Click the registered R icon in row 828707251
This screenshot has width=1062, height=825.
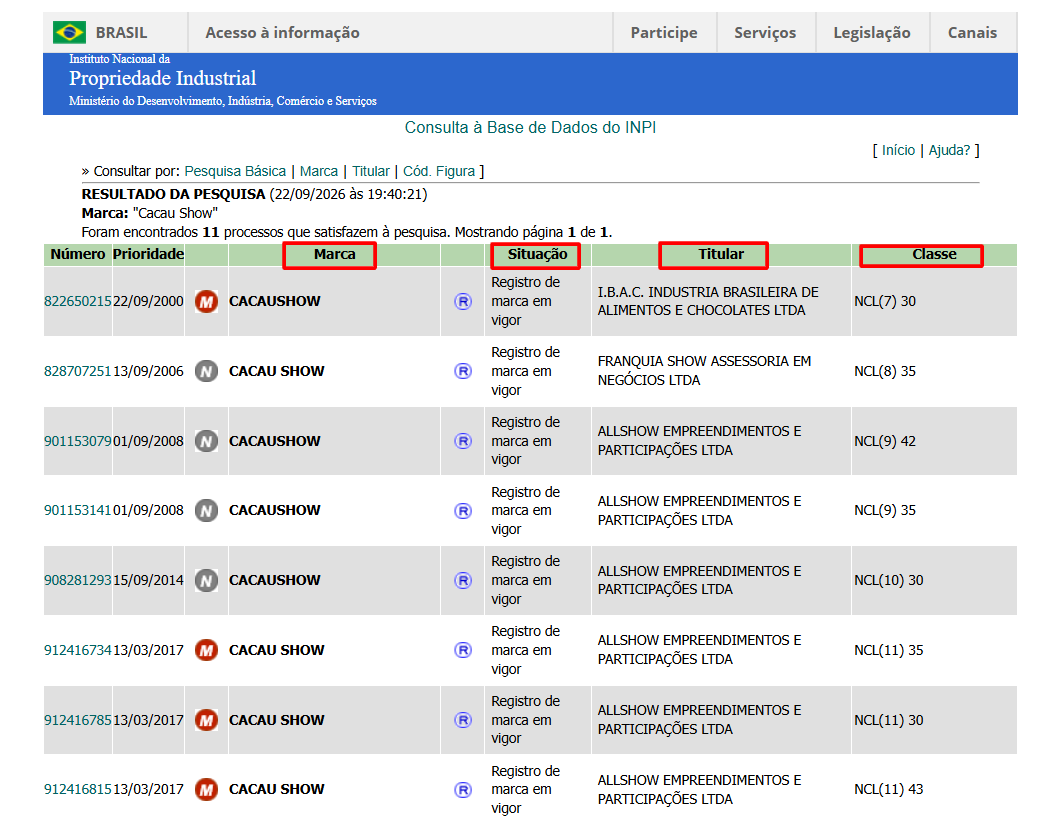click(x=463, y=371)
